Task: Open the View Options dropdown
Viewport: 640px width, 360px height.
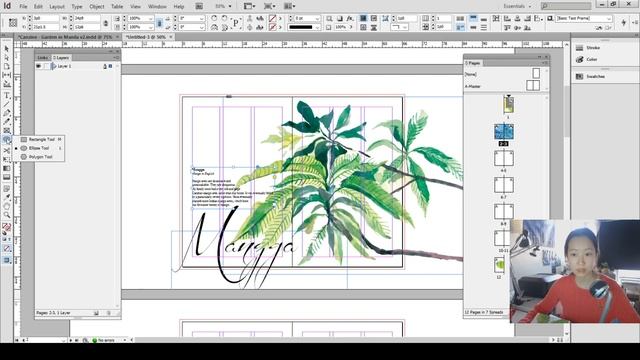Action: coord(249,7)
